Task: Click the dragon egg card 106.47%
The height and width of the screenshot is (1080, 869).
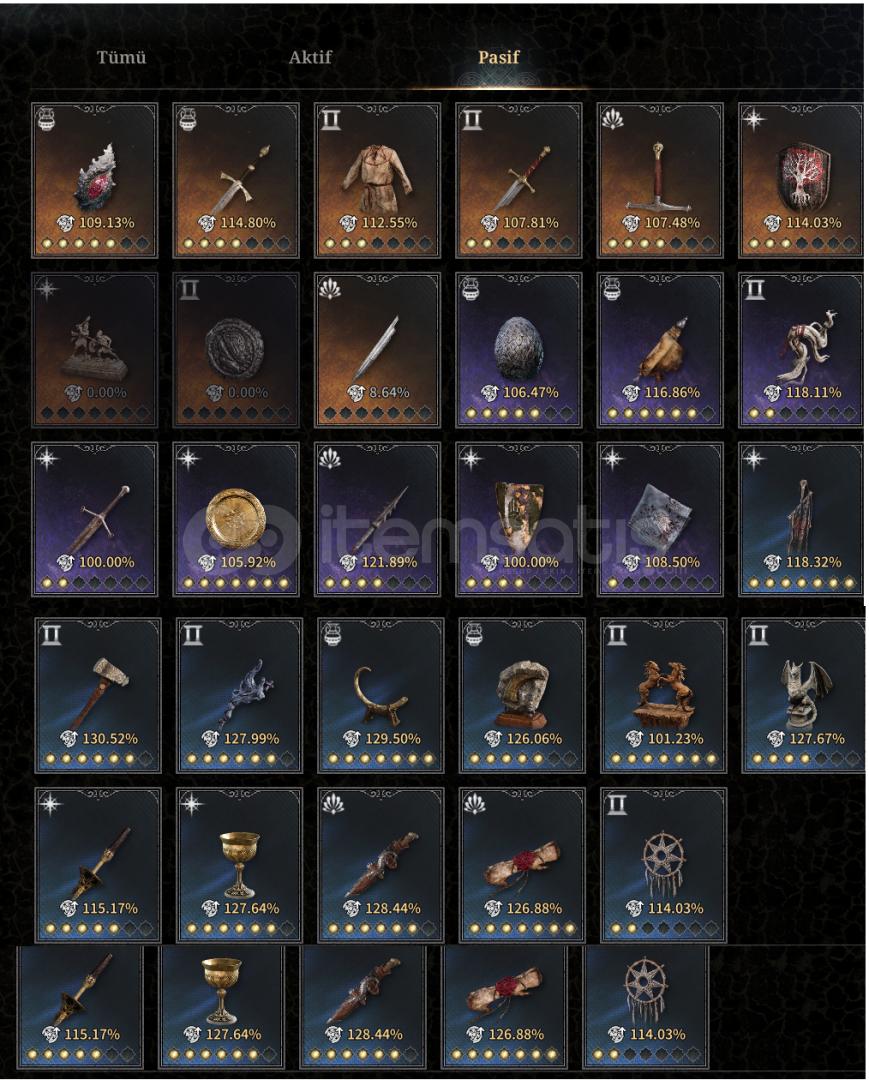Action: click(x=519, y=350)
